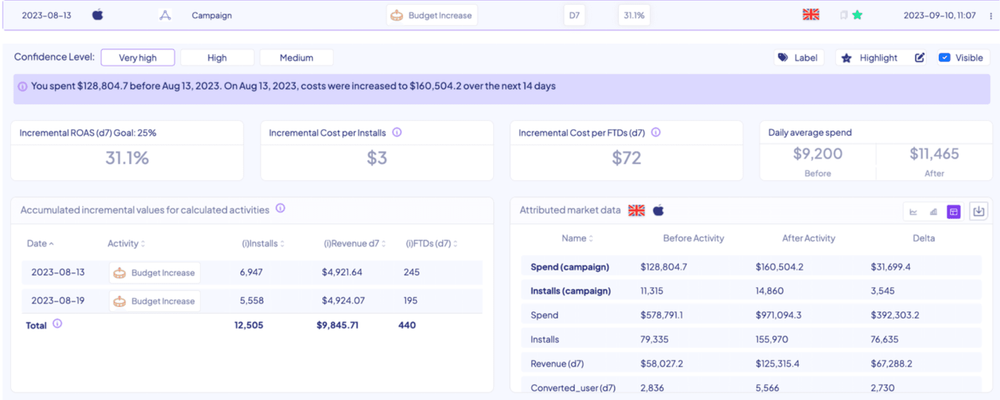This screenshot has height=400, width=1000.
Task: Switch market data to line chart view
Action: pos(913,211)
